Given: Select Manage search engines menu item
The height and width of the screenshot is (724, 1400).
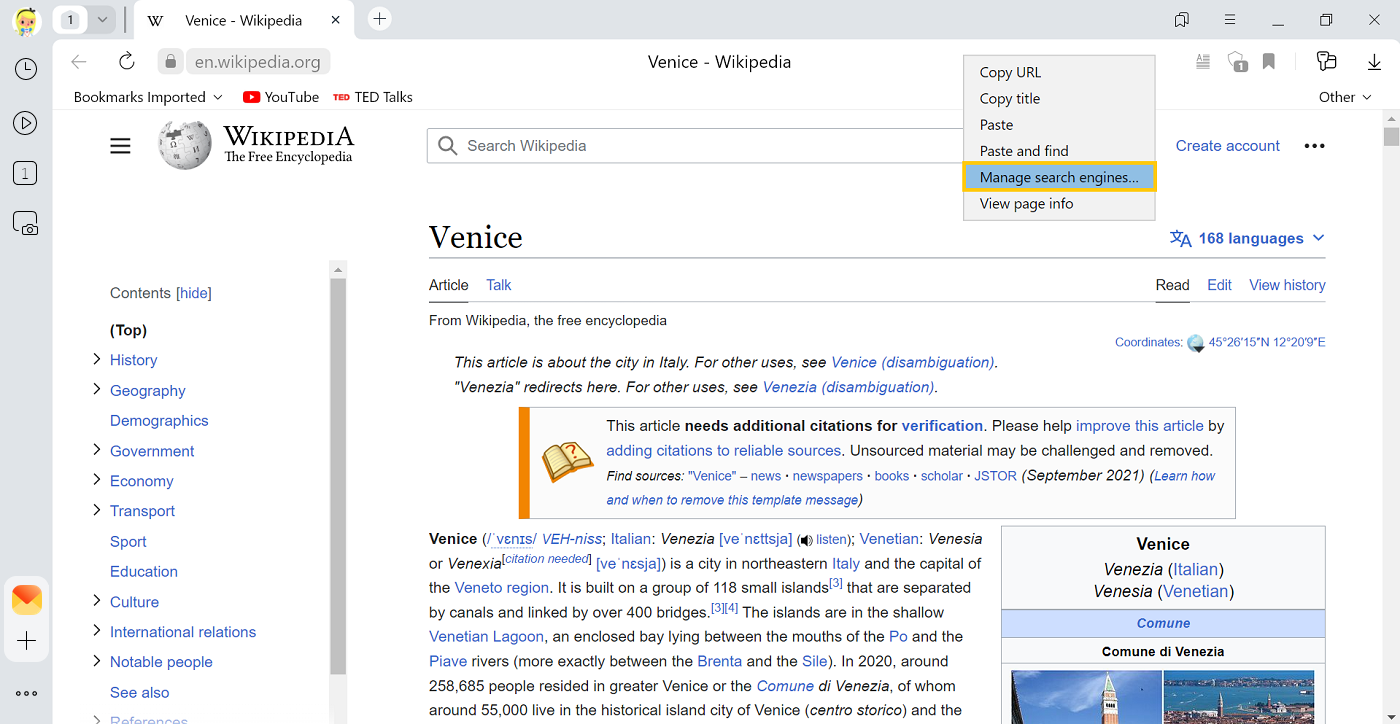Looking at the screenshot, I should [1058, 177].
